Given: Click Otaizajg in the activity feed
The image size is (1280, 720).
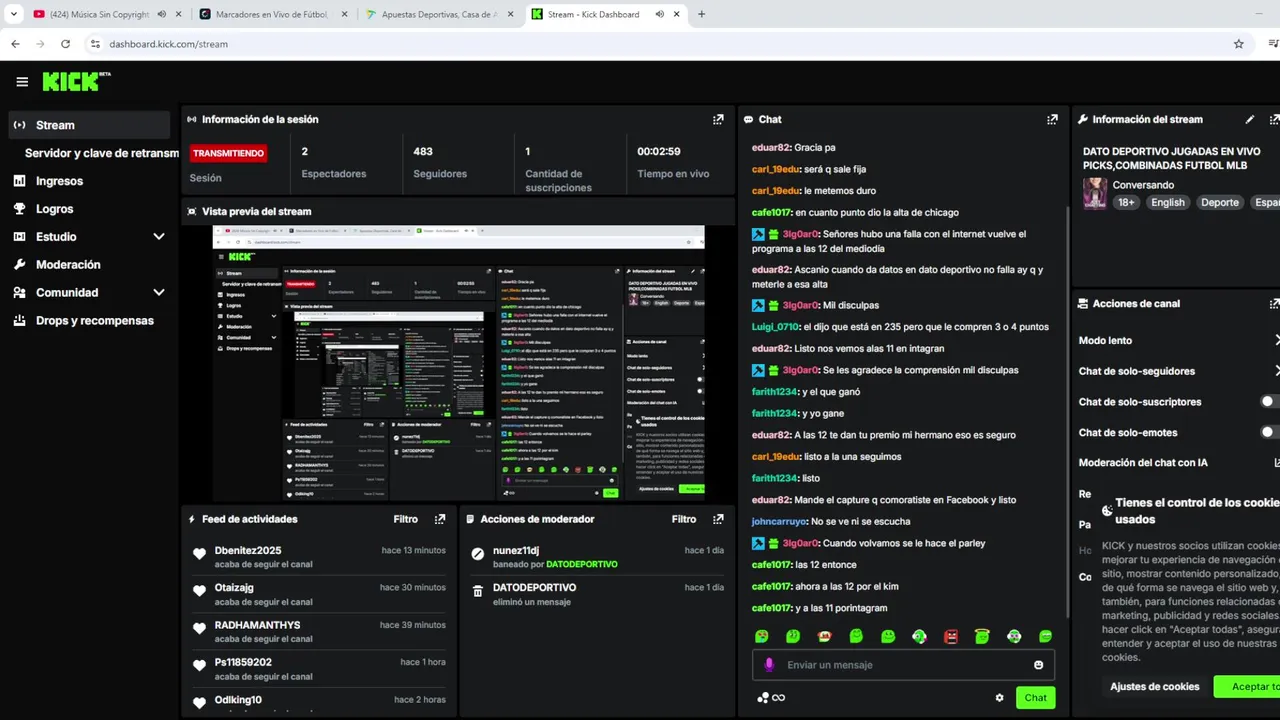Looking at the screenshot, I should 234,588.
